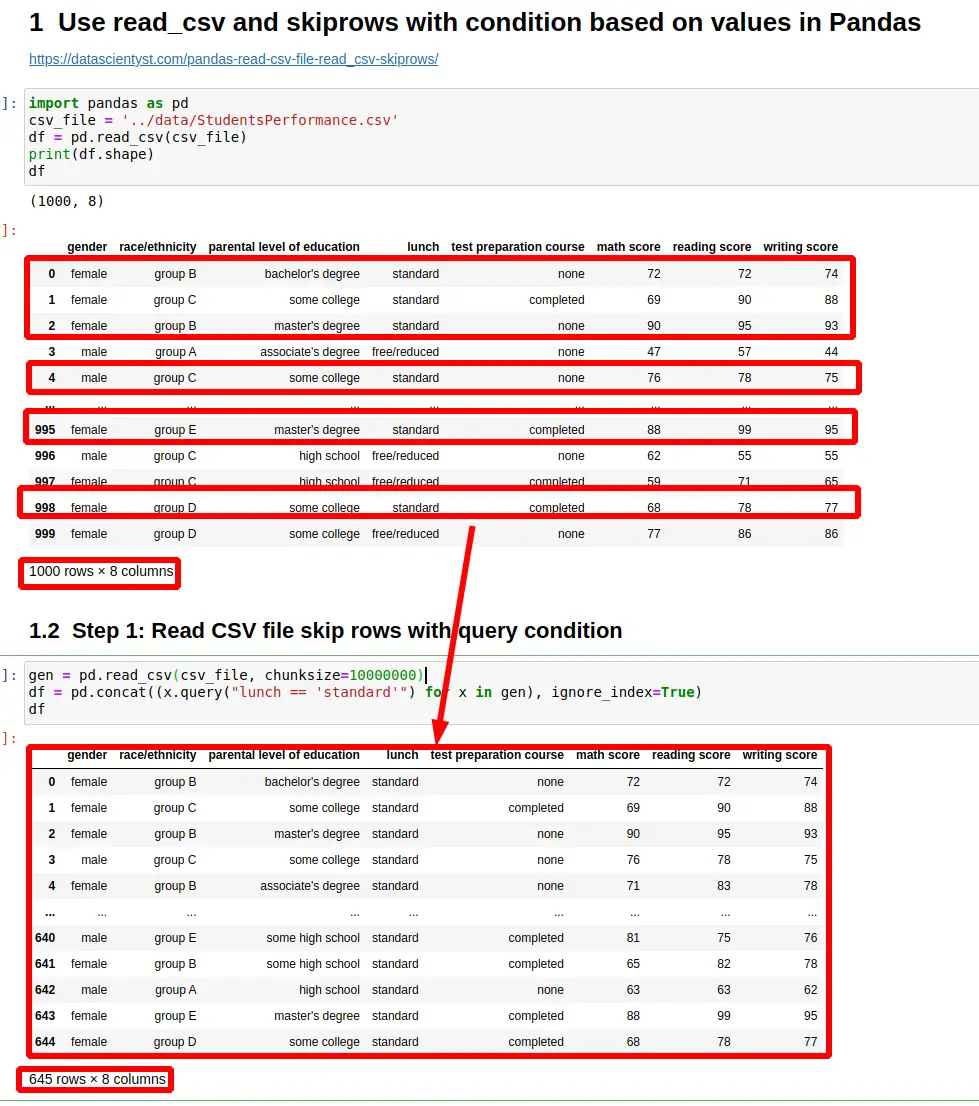Select the lunch column header
The width and height of the screenshot is (979, 1106).
[x=423, y=247]
